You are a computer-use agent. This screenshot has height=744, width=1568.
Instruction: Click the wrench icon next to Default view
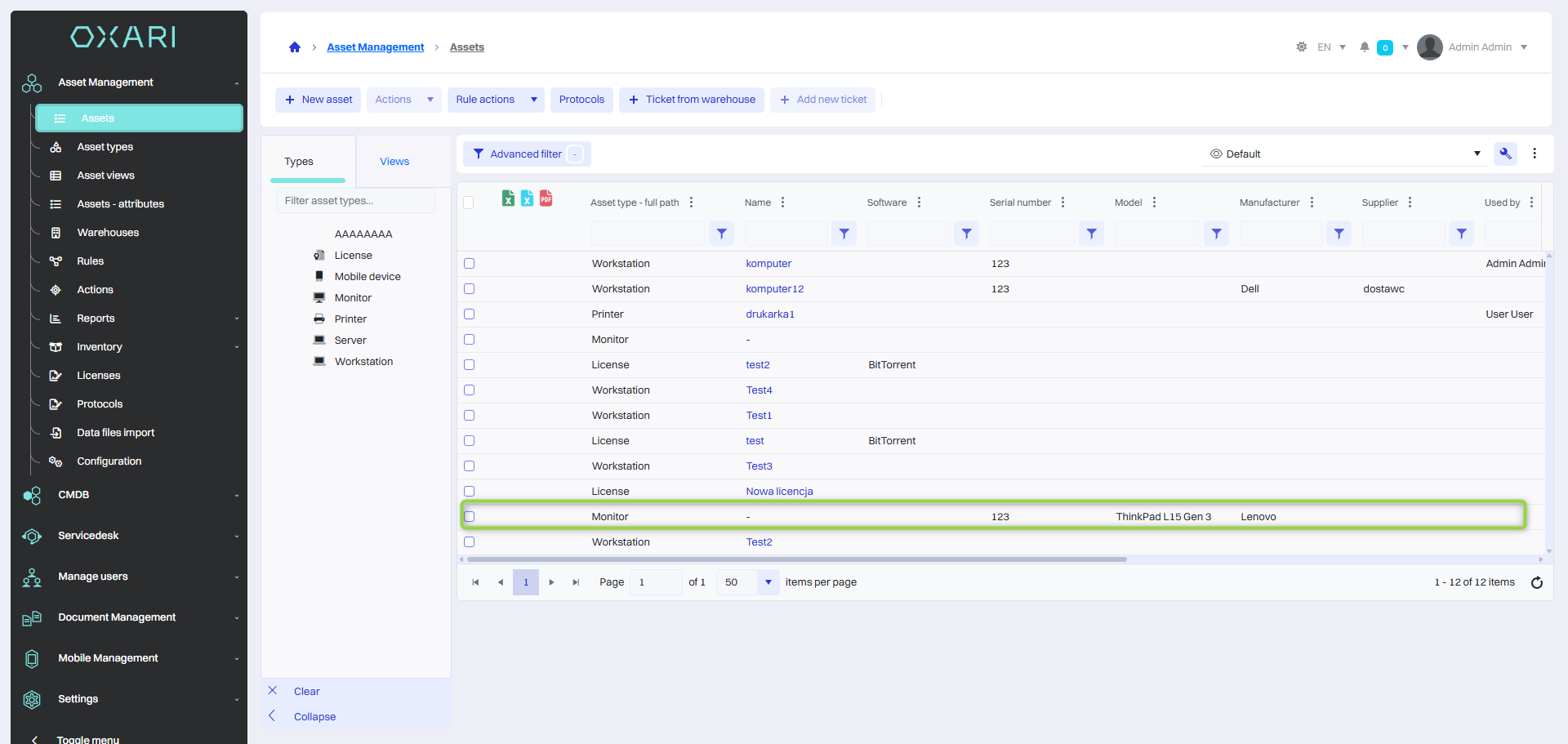(x=1505, y=154)
